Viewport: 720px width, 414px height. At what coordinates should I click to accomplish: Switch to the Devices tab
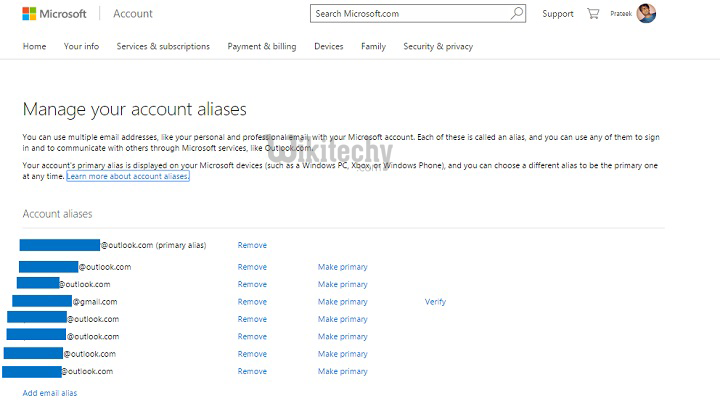[x=328, y=46]
